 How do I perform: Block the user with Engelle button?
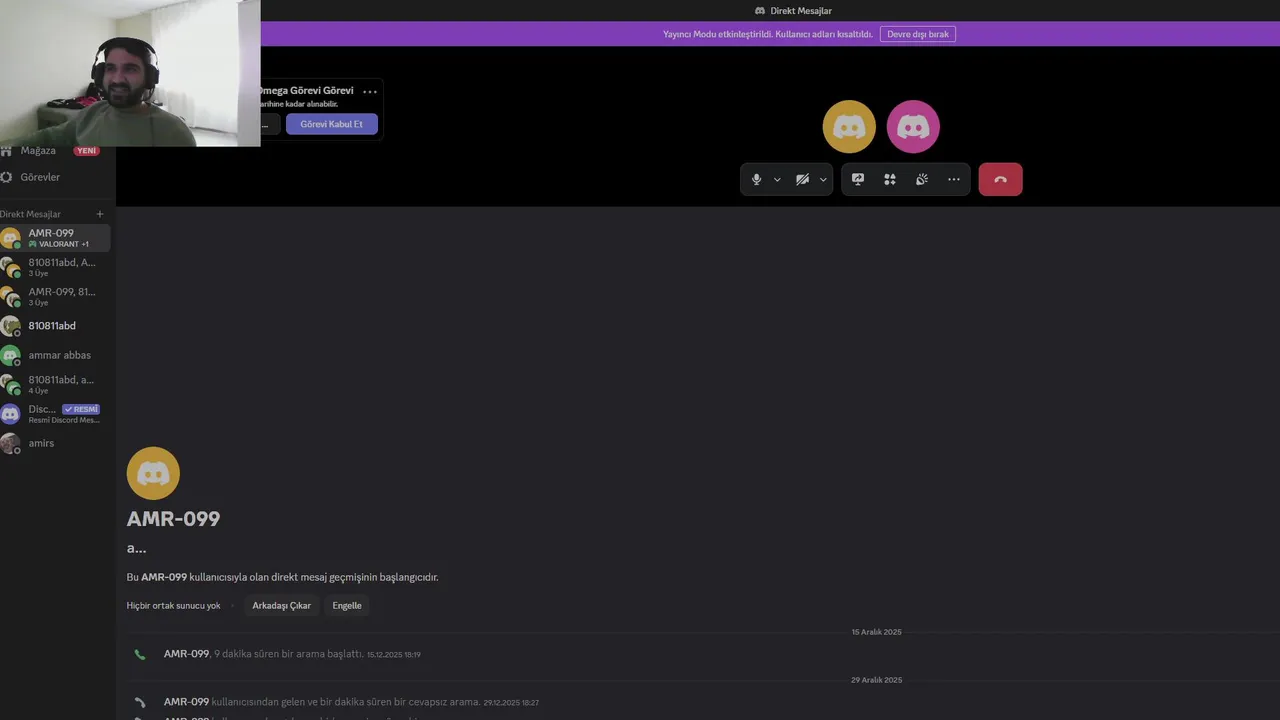(347, 605)
